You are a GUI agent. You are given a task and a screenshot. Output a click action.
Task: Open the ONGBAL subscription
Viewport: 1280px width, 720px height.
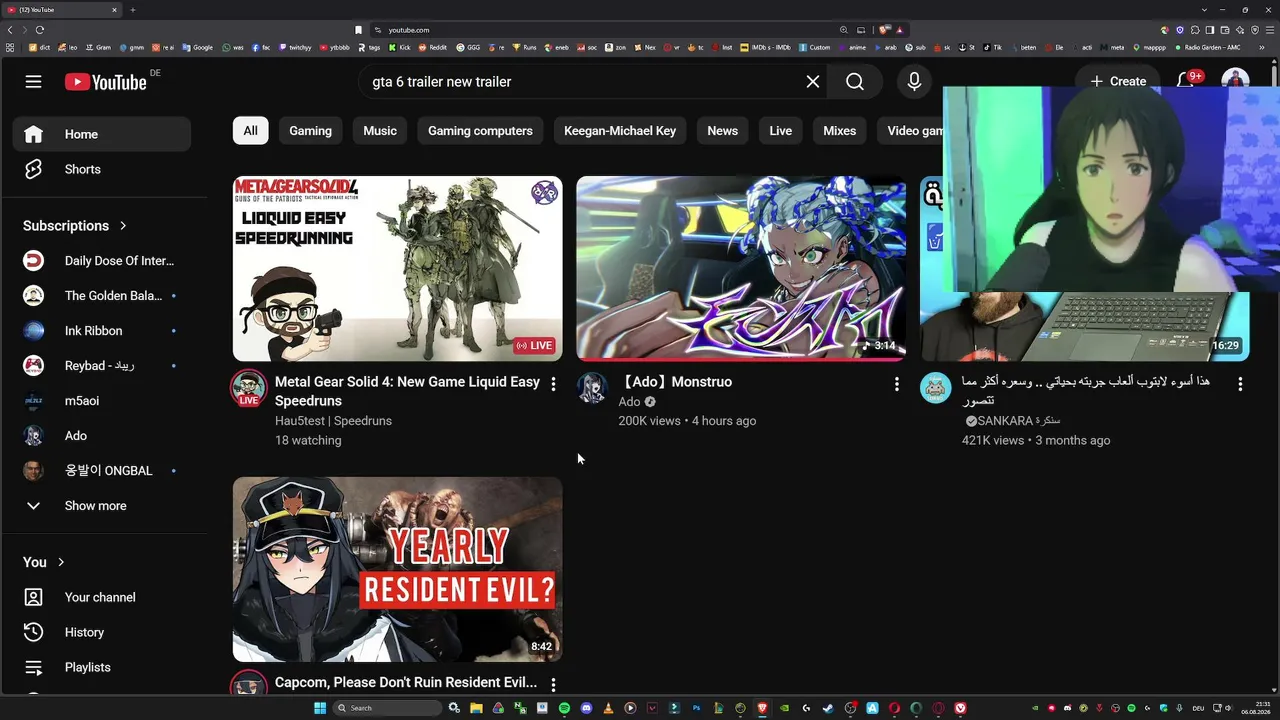[102, 471]
